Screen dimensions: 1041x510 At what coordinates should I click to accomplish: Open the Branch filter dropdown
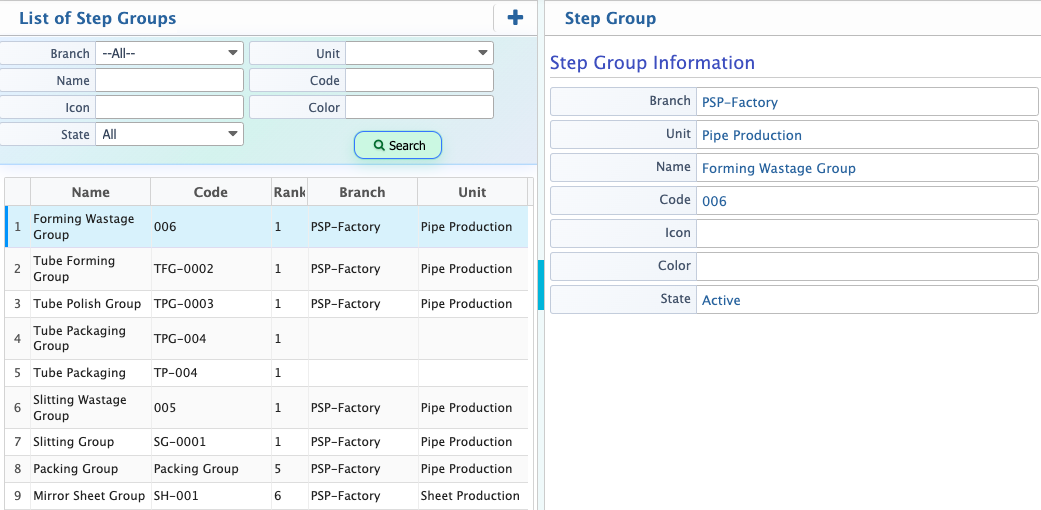(169, 53)
